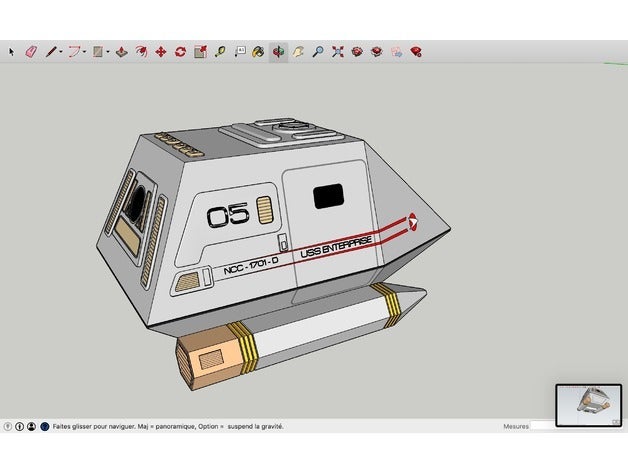Viewport: 628px width, 472px height.
Task: Click the Send to LayOut icon
Action: [397, 52]
